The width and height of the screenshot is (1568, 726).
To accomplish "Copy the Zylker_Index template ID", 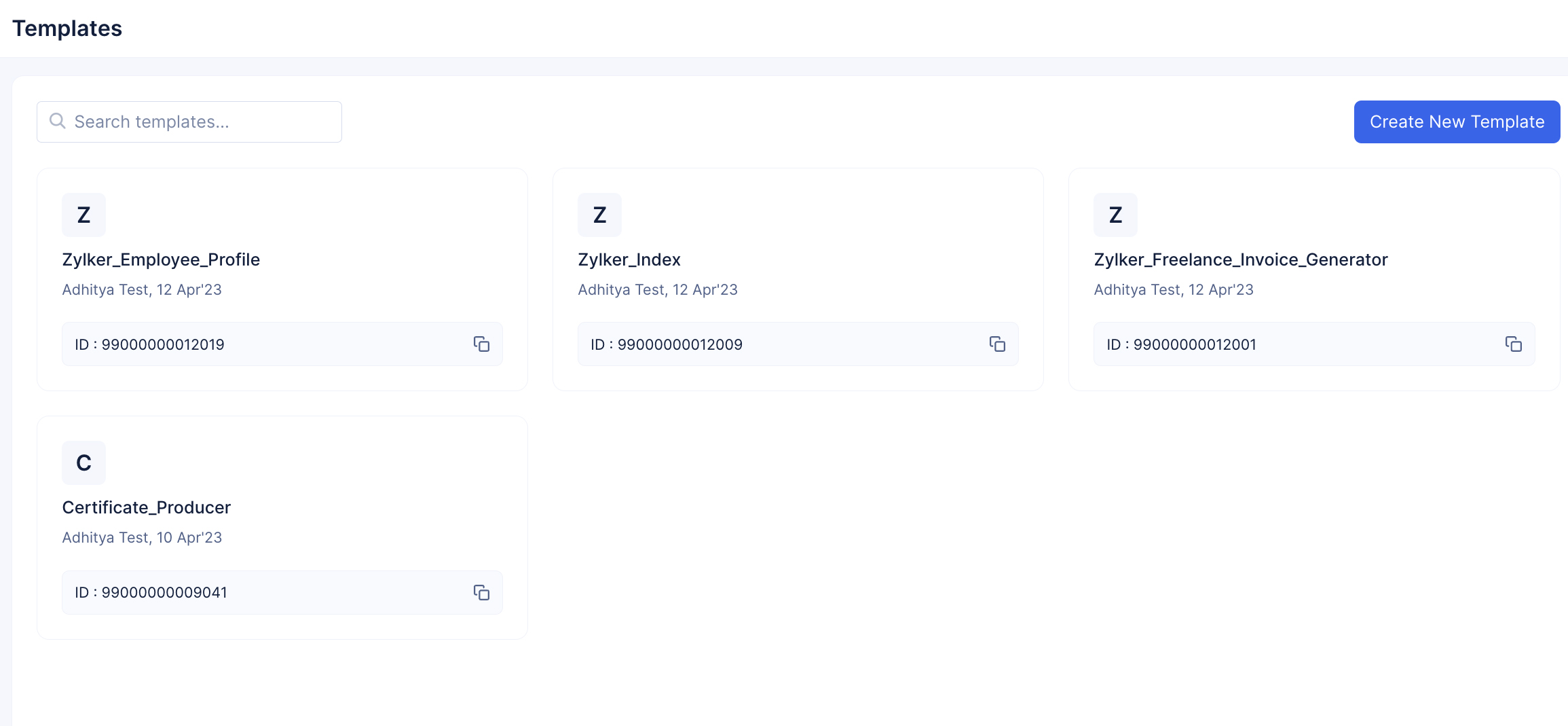I will 997,344.
